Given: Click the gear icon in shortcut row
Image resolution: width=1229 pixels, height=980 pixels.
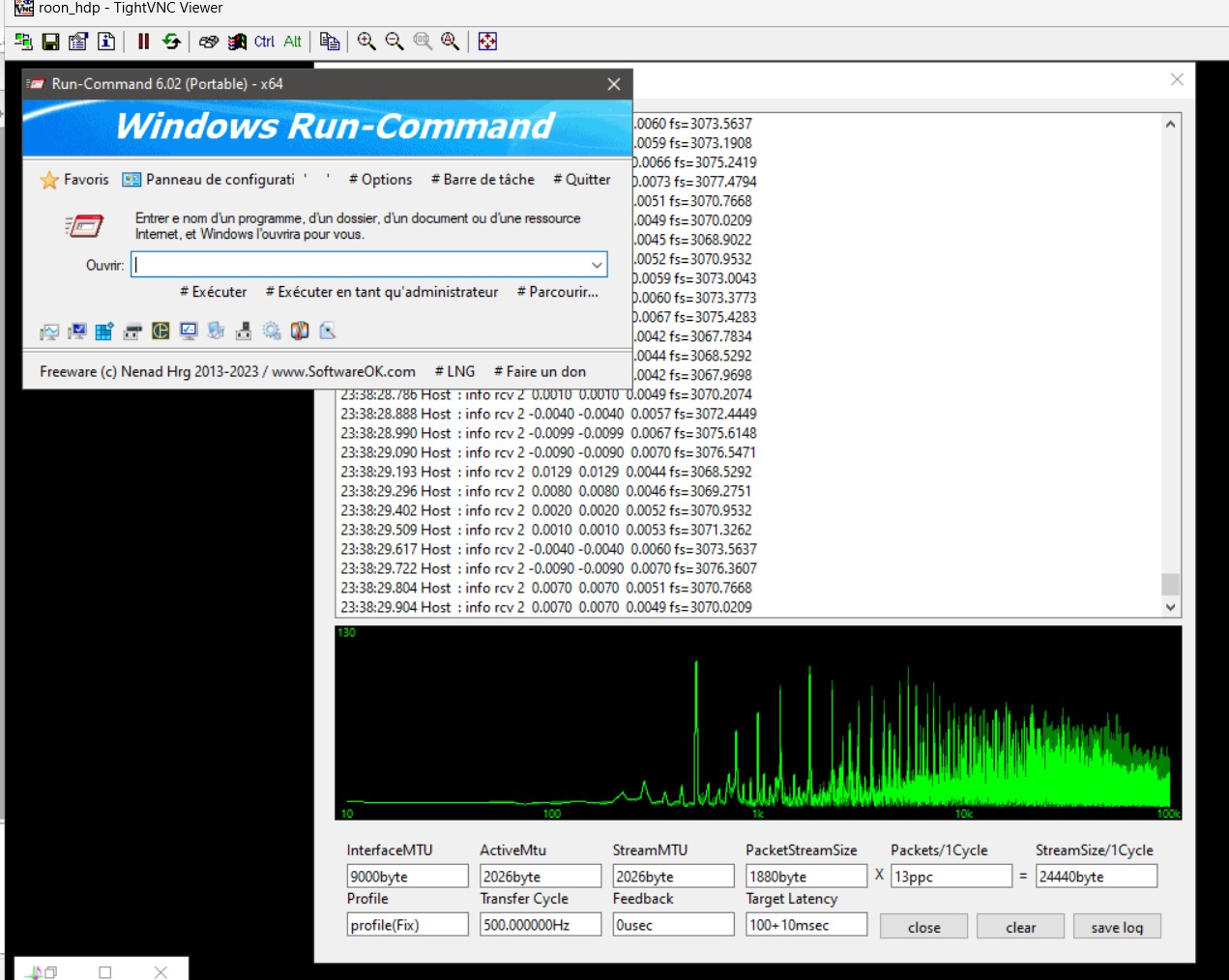Looking at the screenshot, I should point(272,331).
